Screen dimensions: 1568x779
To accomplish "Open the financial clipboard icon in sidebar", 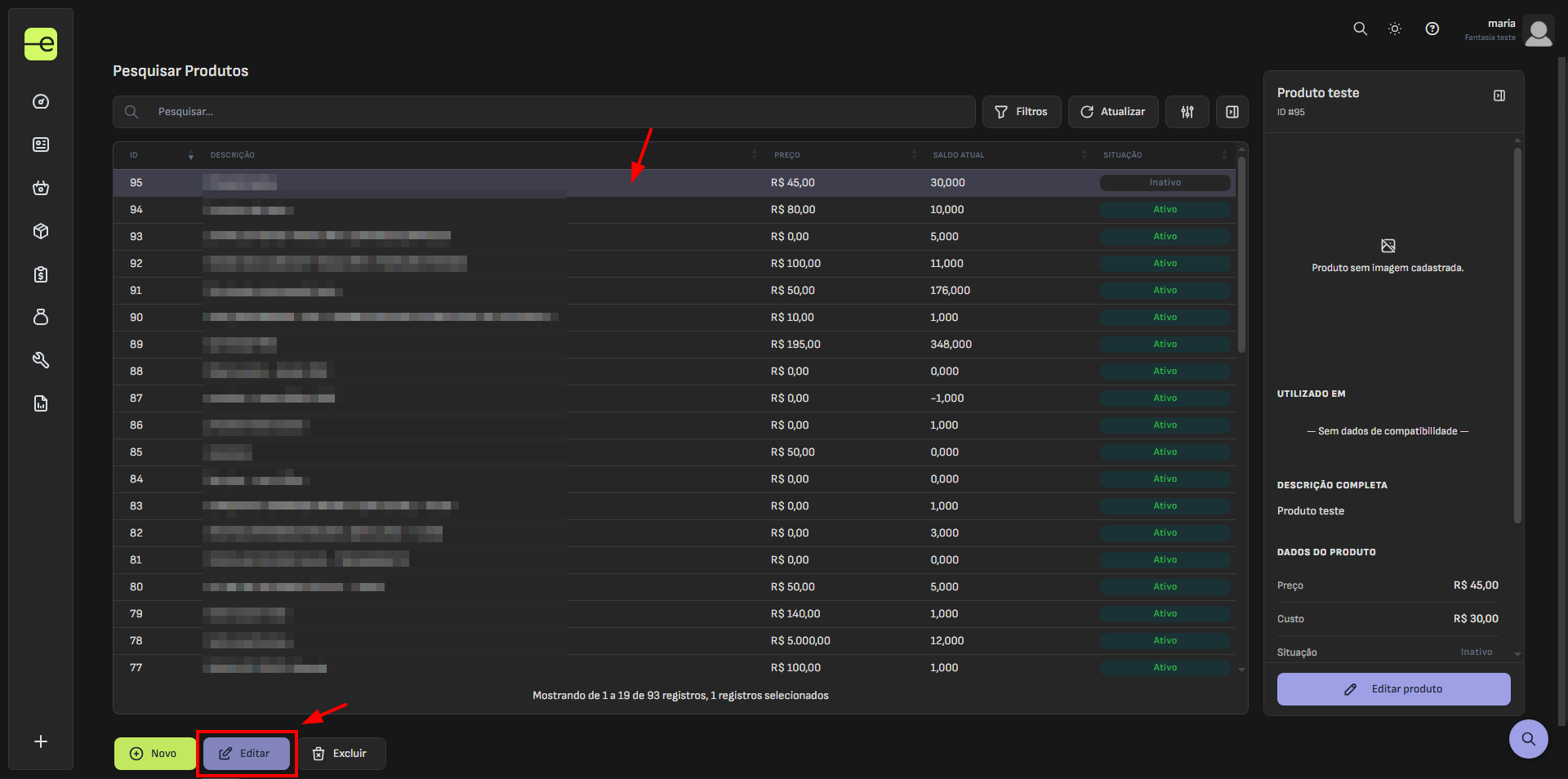I will click(41, 274).
